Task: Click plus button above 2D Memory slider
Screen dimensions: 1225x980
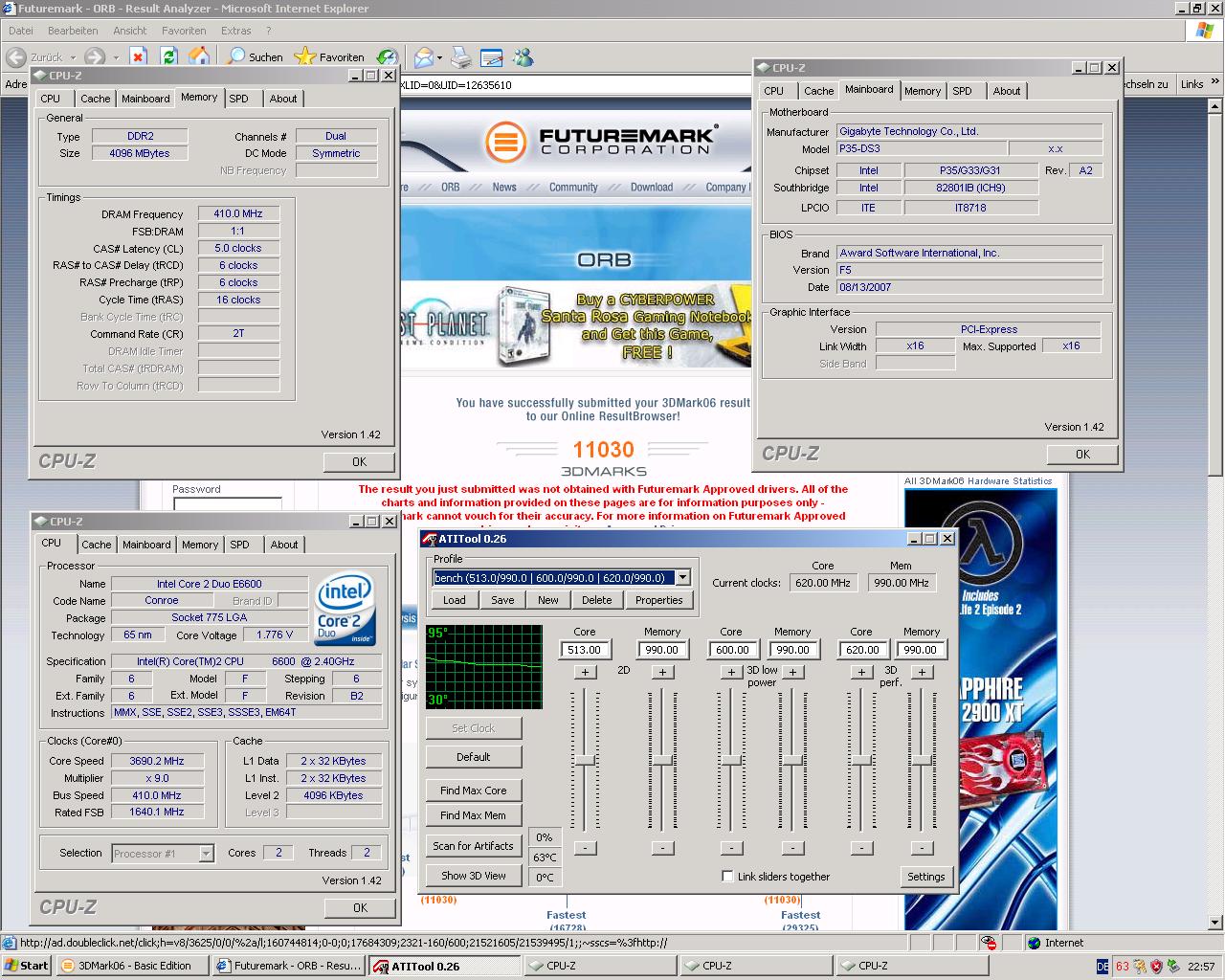Action: tap(662, 672)
